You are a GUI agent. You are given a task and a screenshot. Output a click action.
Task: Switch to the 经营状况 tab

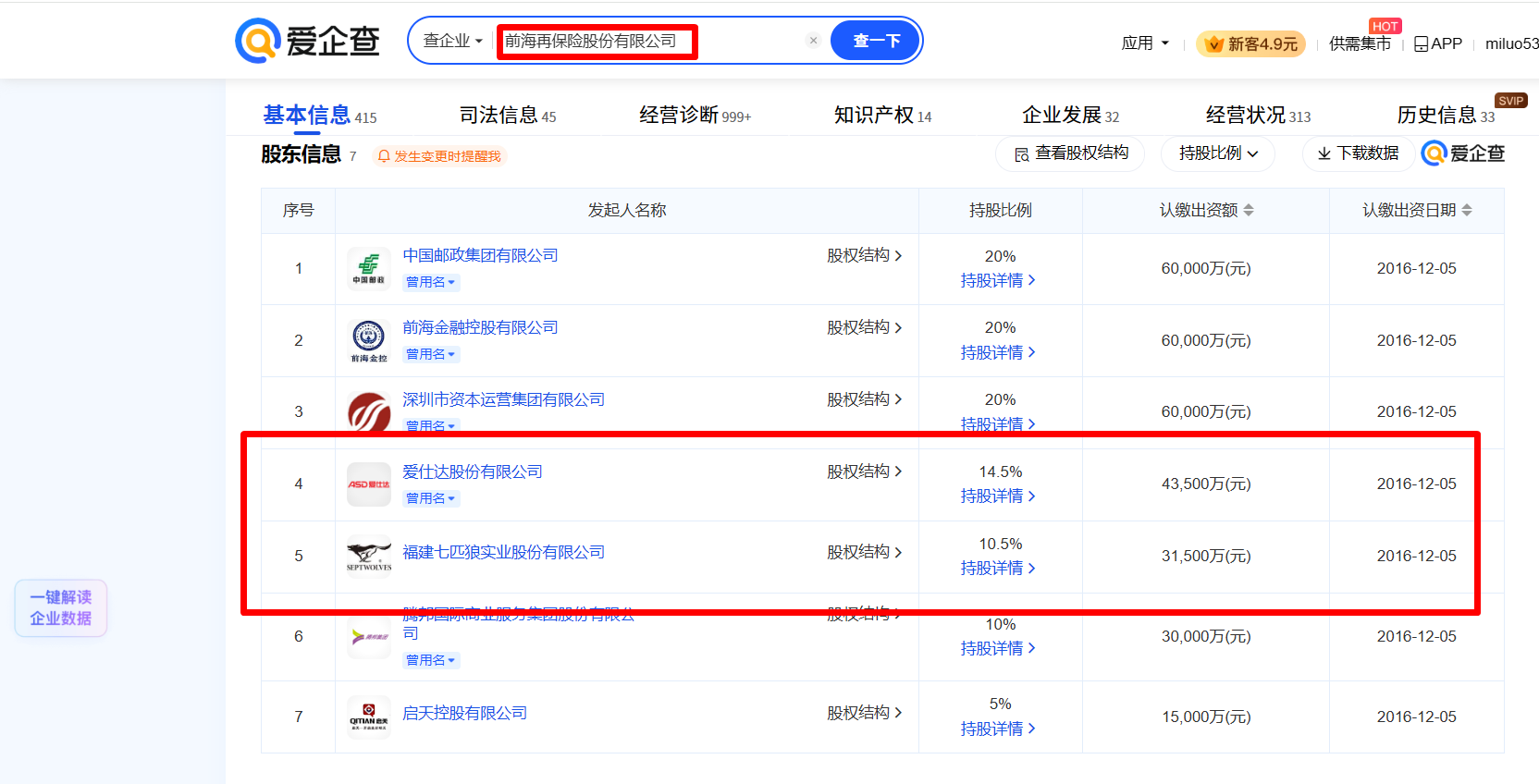click(x=1258, y=116)
